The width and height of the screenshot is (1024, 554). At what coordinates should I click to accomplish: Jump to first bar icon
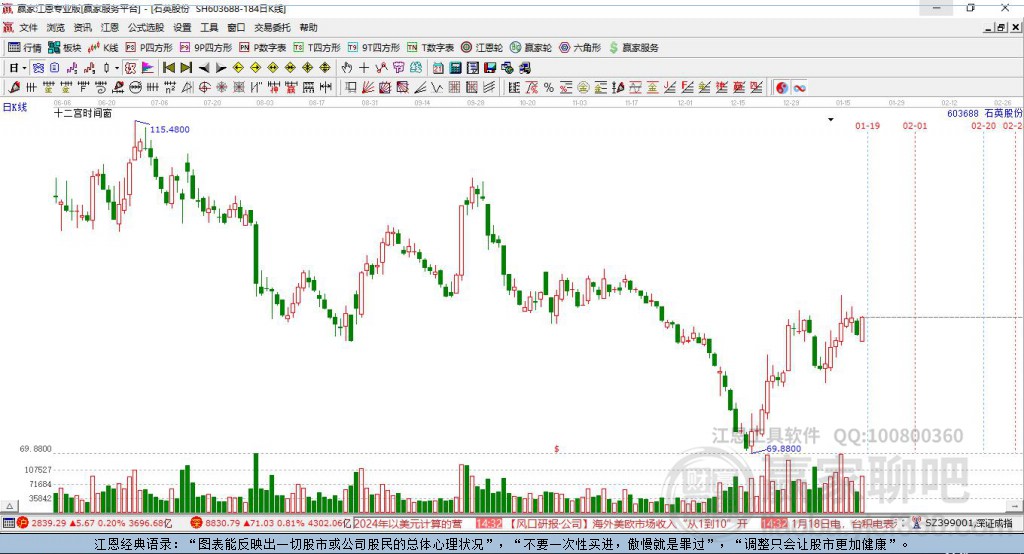168,68
